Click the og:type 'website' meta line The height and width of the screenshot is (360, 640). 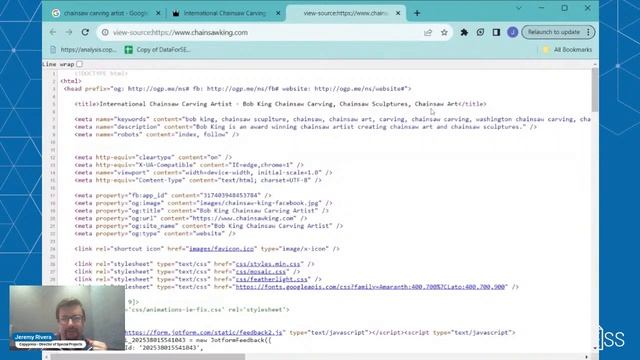tap(155, 233)
